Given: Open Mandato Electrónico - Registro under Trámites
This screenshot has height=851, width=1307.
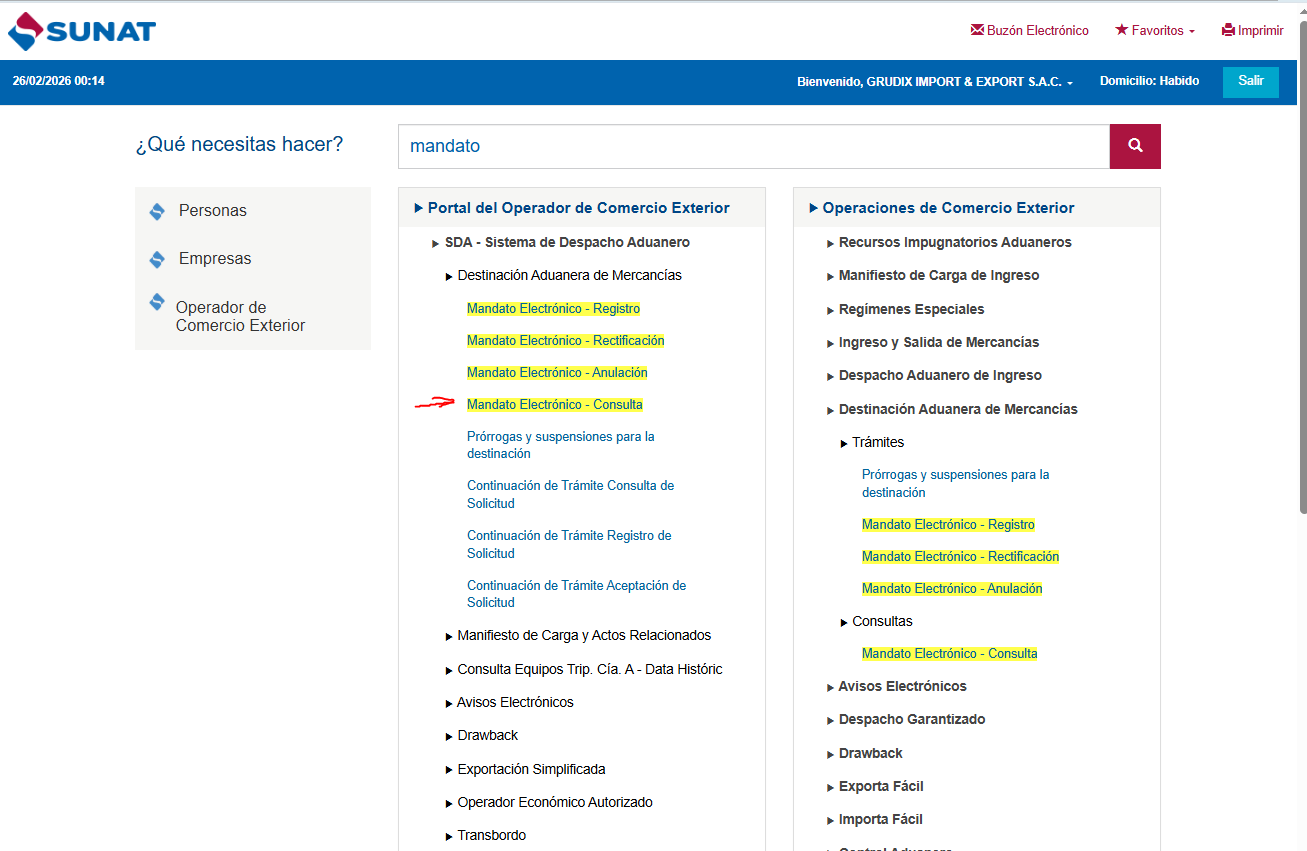Looking at the screenshot, I should pyautogui.click(x=948, y=525).
